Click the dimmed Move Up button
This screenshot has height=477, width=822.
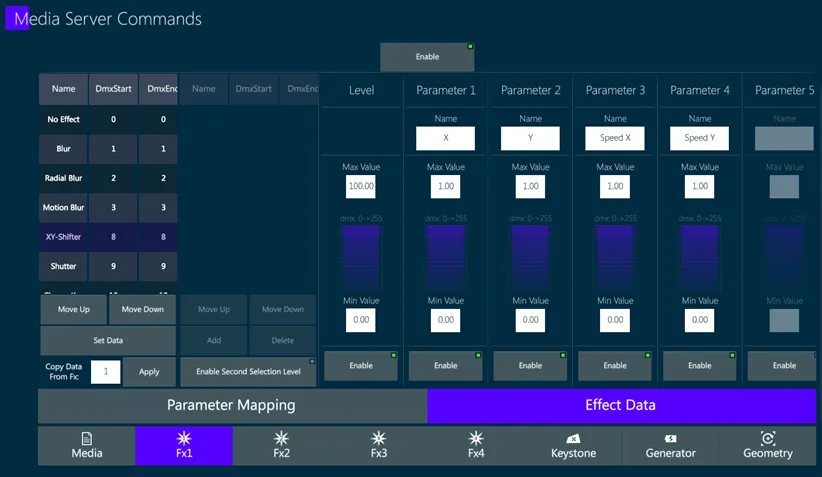coord(214,309)
